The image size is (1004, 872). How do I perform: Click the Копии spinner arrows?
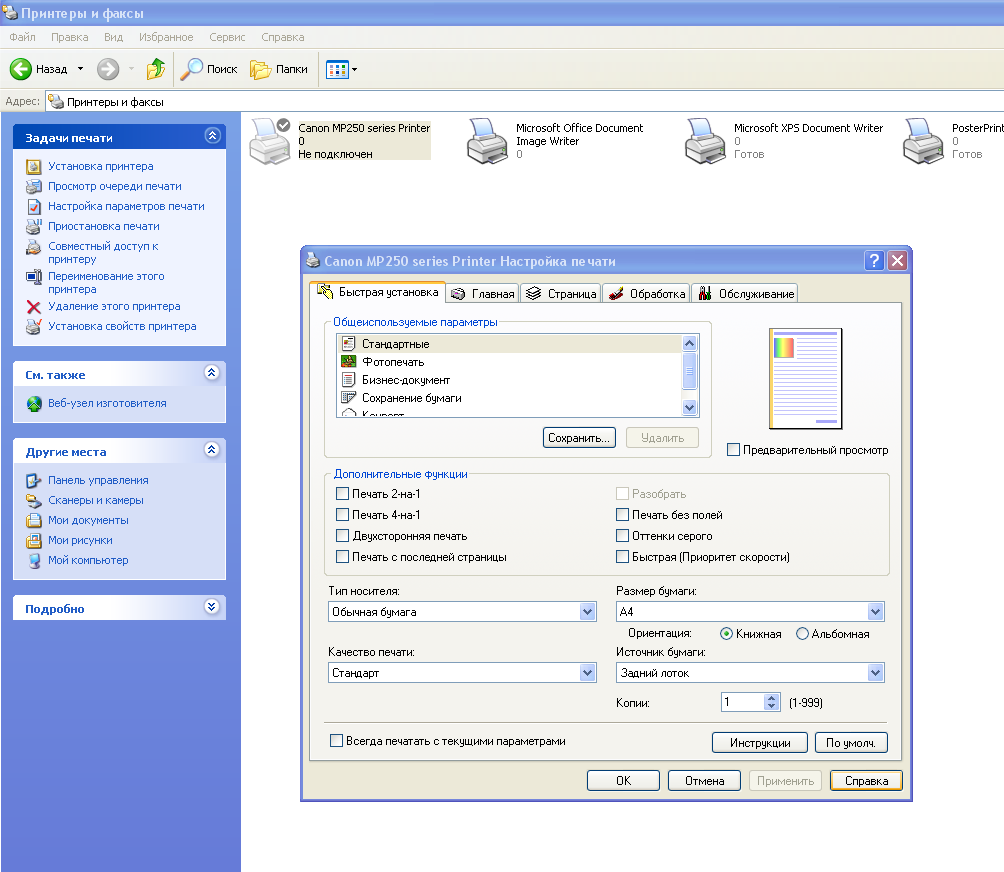pyautogui.click(x=772, y=702)
